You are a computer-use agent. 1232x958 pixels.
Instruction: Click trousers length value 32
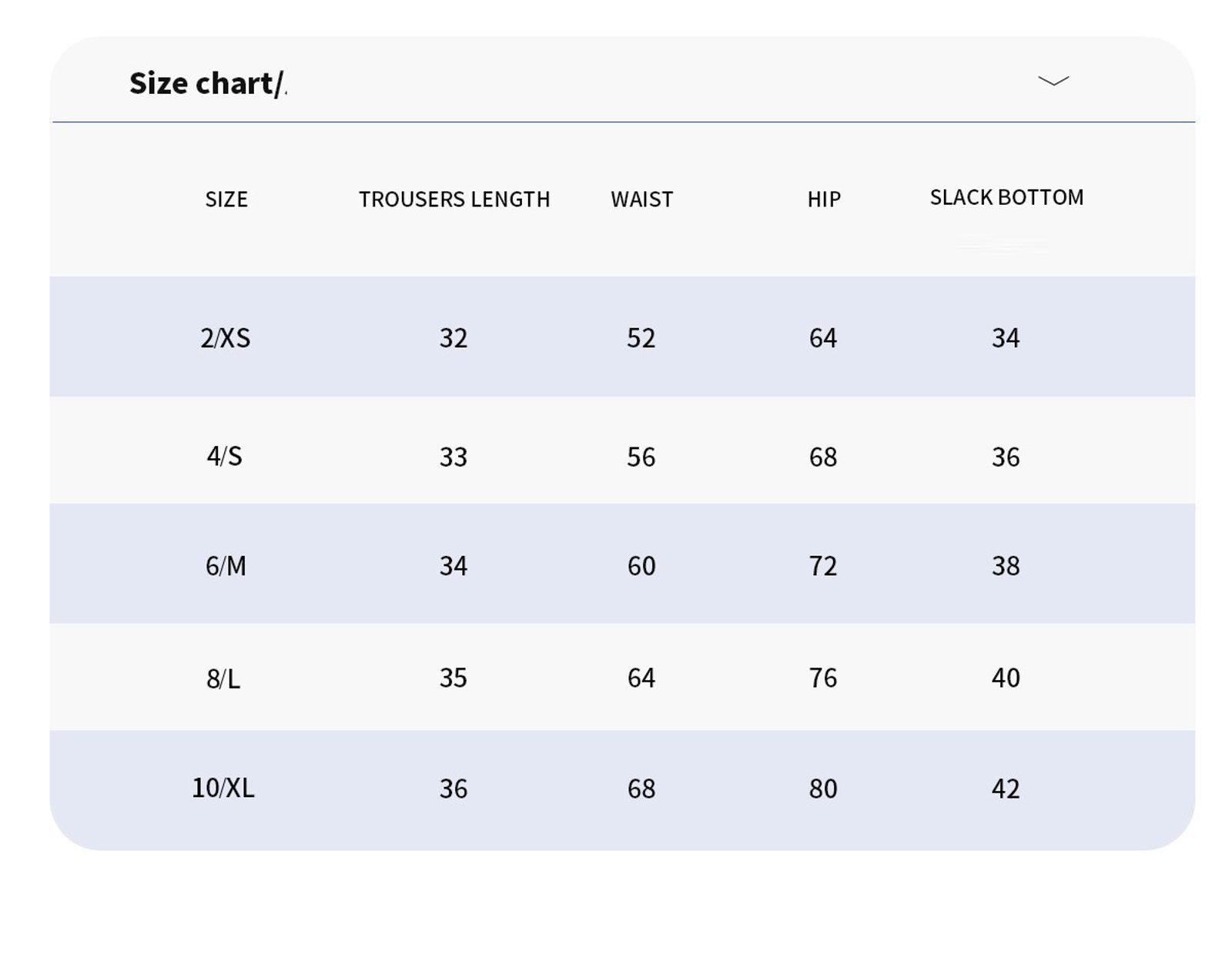pos(454,338)
